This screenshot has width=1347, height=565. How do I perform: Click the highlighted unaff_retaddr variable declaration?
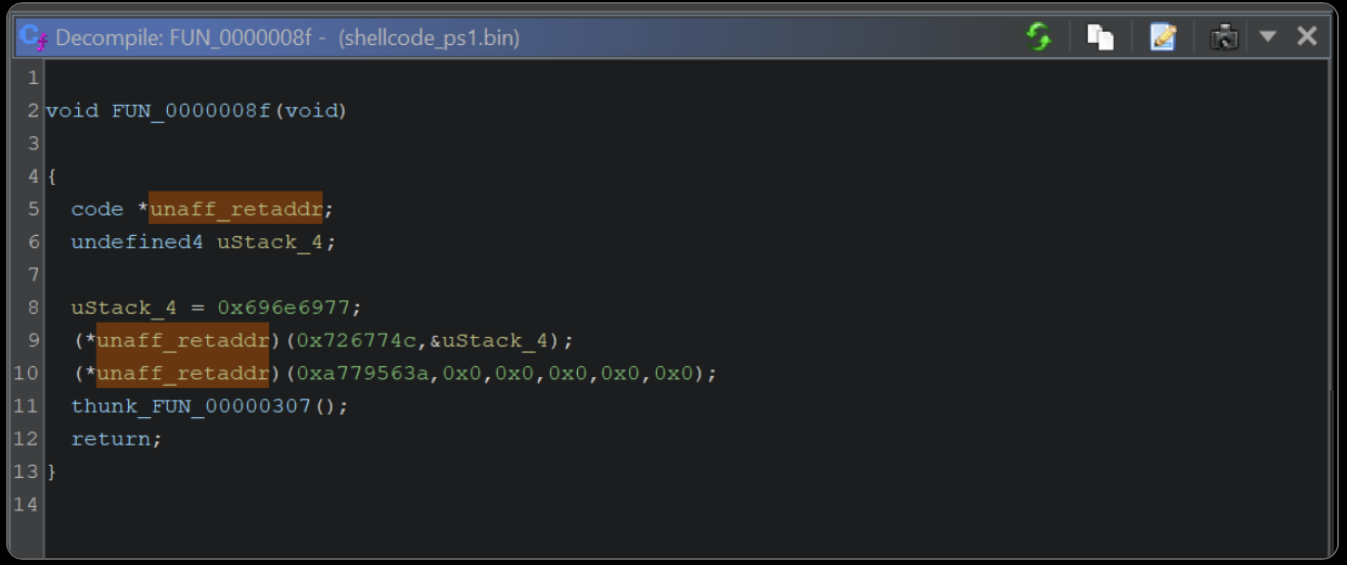pyautogui.click(x=236, y=209)
